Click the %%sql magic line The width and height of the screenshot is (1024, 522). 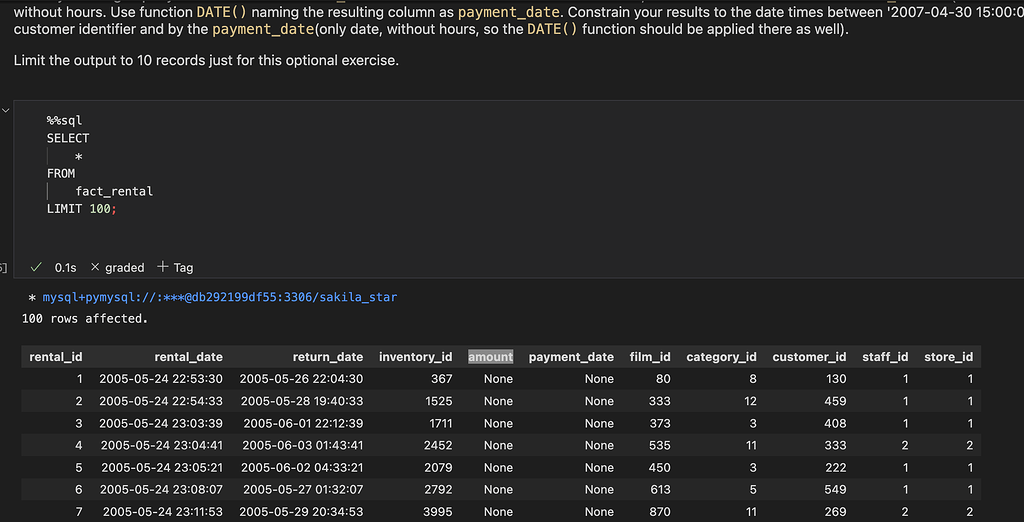64,120
